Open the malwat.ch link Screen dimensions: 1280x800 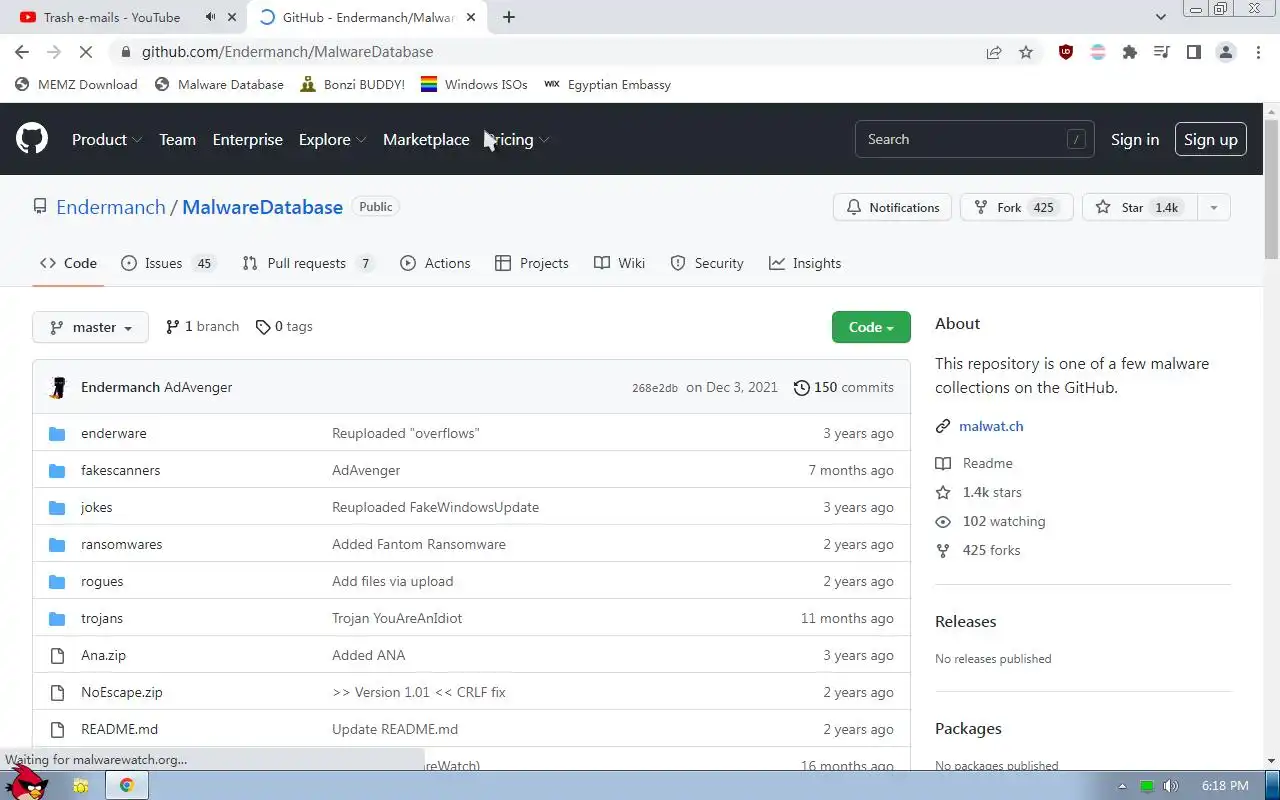[x=991, y=426]
